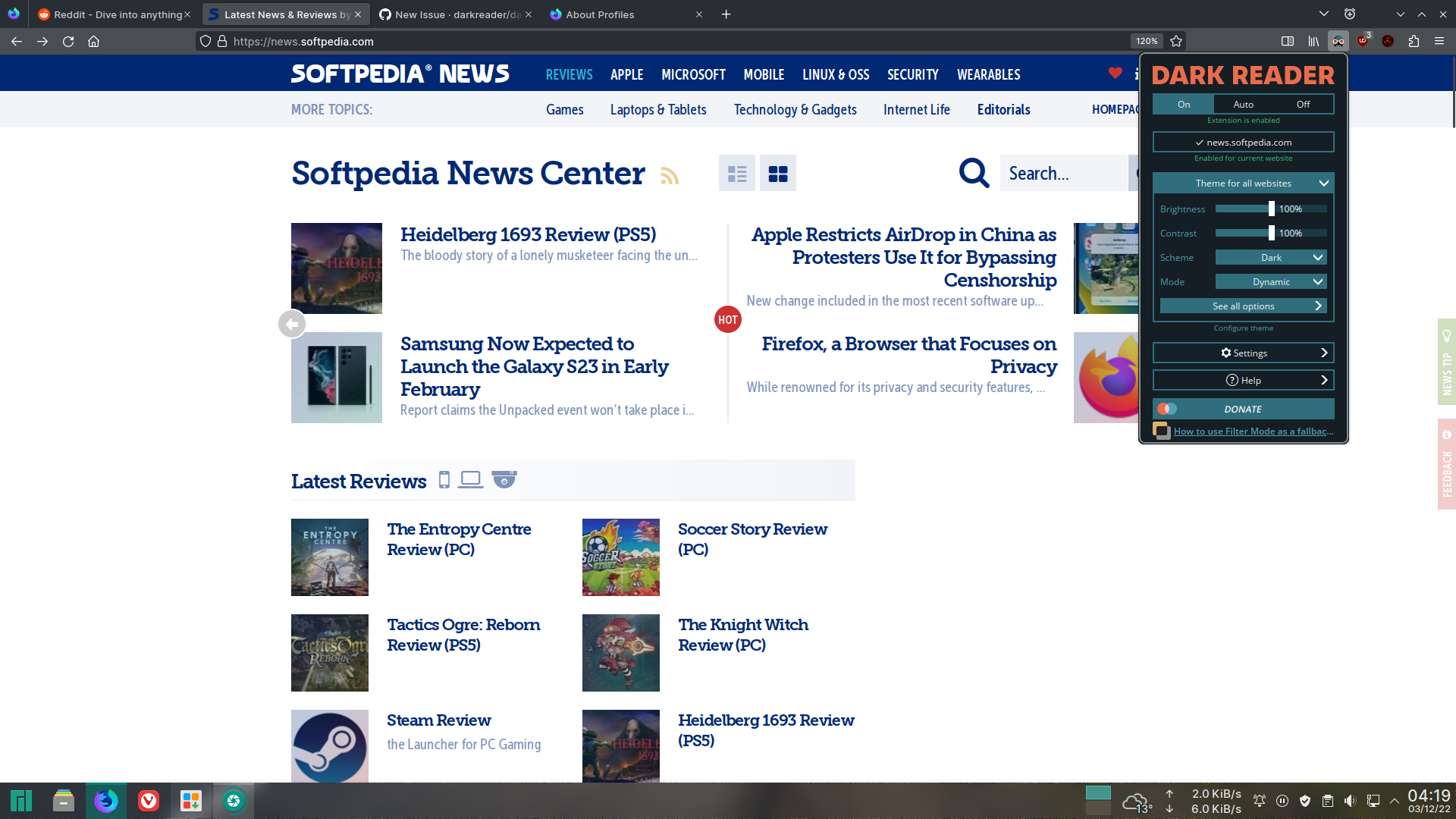Open the Scheme dropdown set to Dark
The height and width of the screenshot is (819, 1456).
tap(1271, 257)
